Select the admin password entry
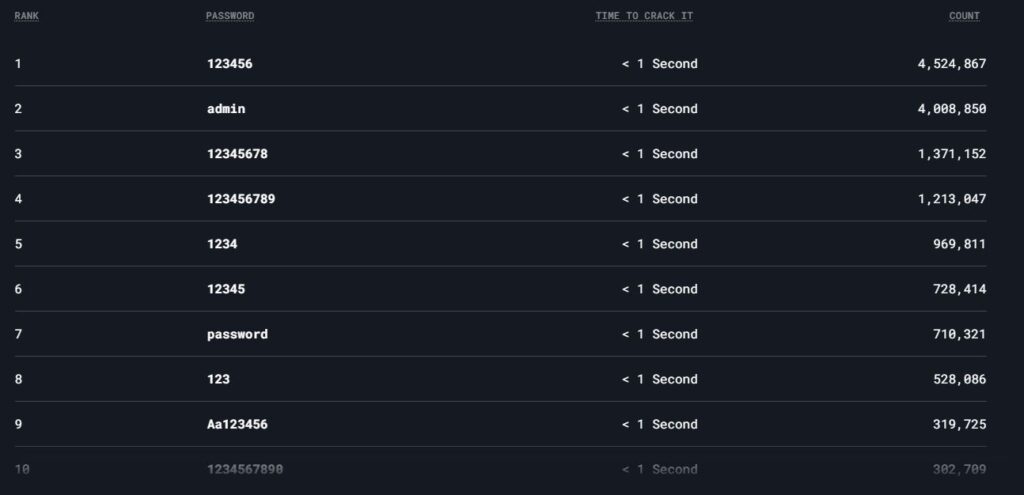 226,109
